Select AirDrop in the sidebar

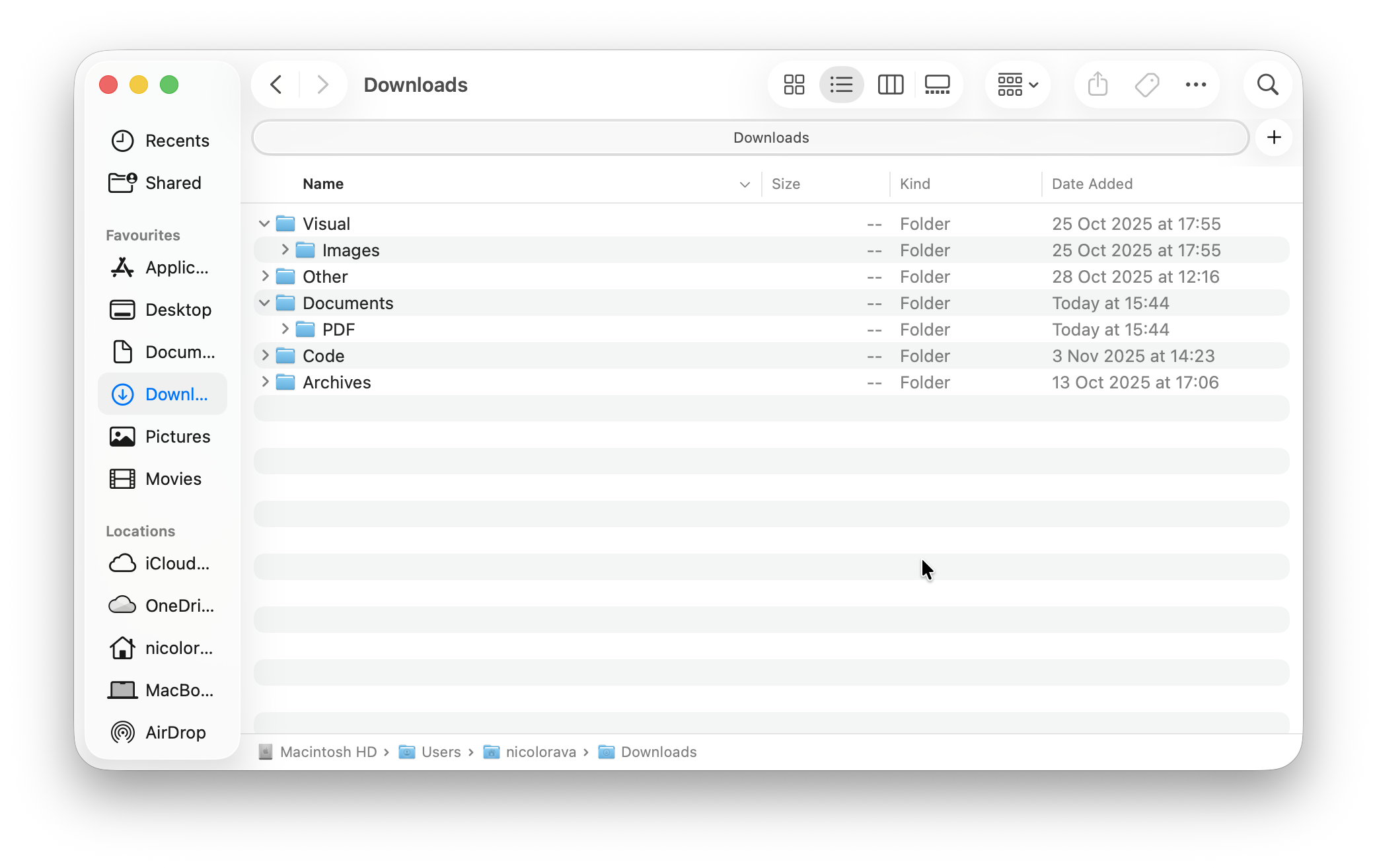pyautogui.click(x=174, y=732)
